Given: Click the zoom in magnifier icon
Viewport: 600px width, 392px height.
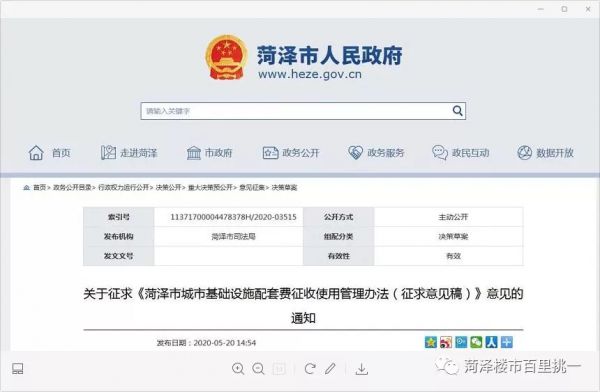Looking at the screenshot, I should (238, 369).
